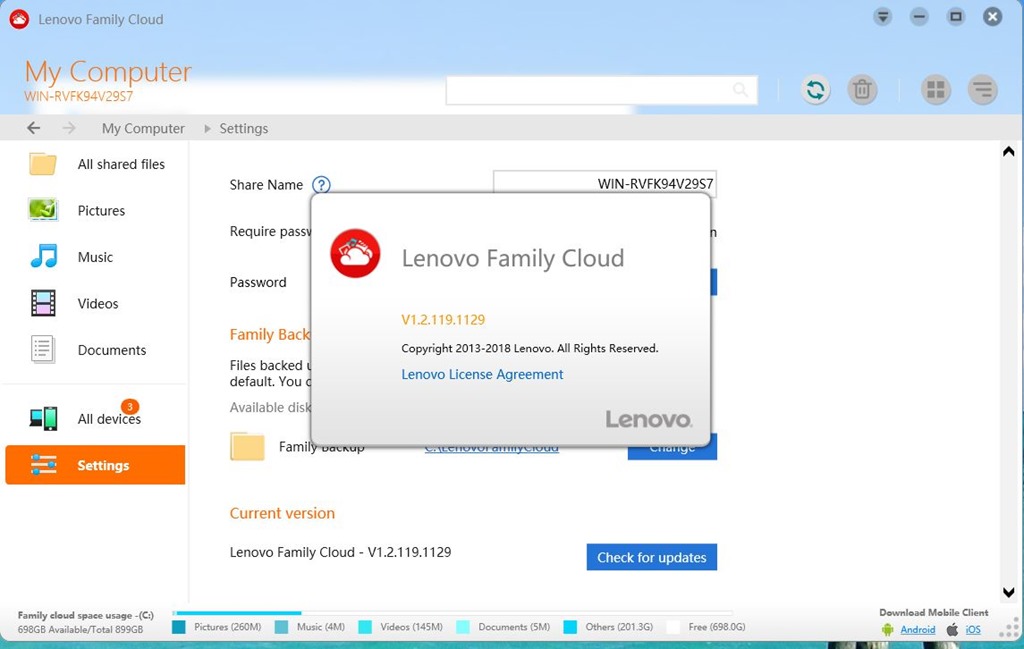
Task: Open the Lenovo License Agreement link
Action: tap(482, 374)
